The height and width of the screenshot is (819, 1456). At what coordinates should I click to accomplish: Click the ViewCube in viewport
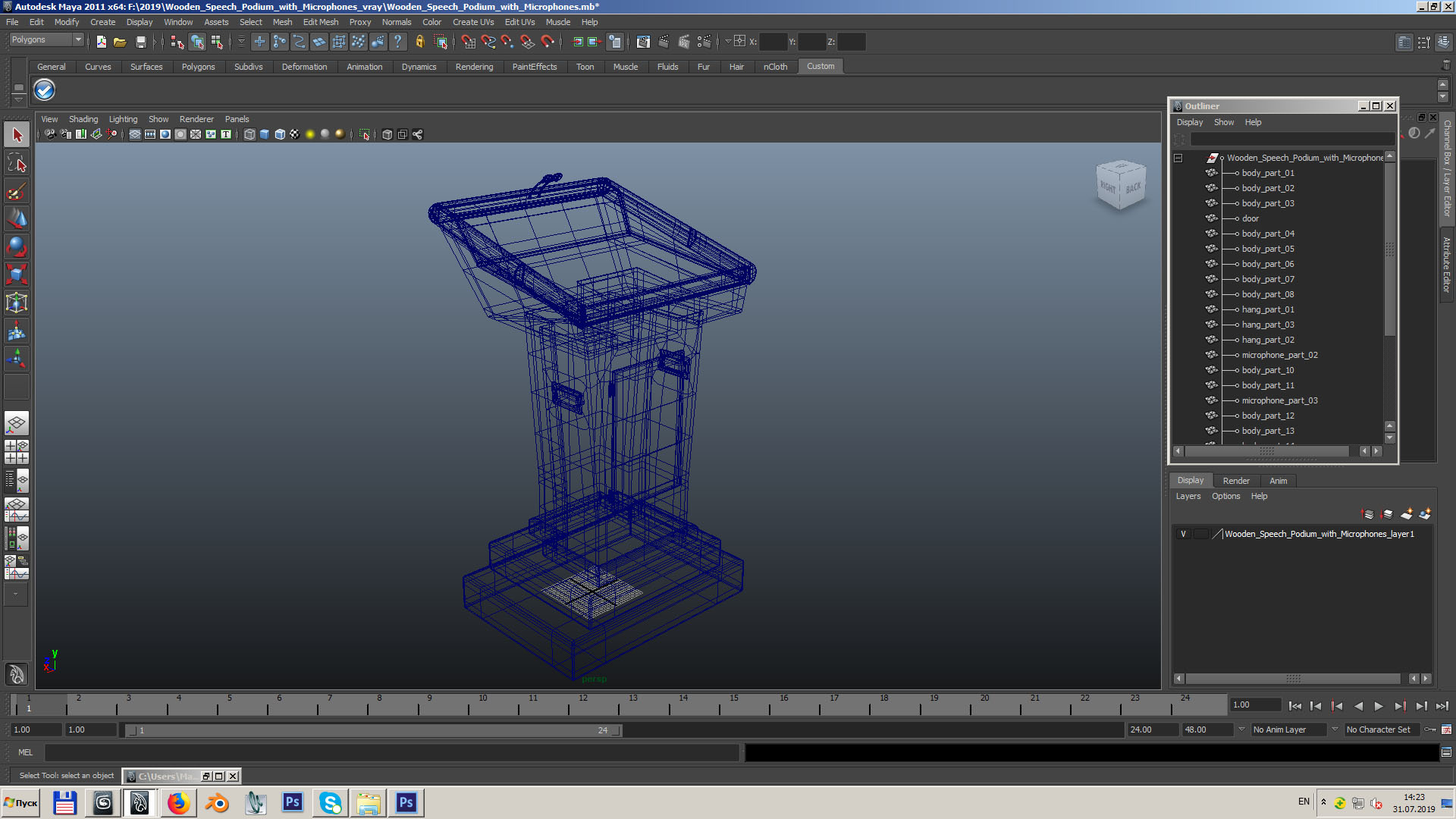(x=1120, y=186)
